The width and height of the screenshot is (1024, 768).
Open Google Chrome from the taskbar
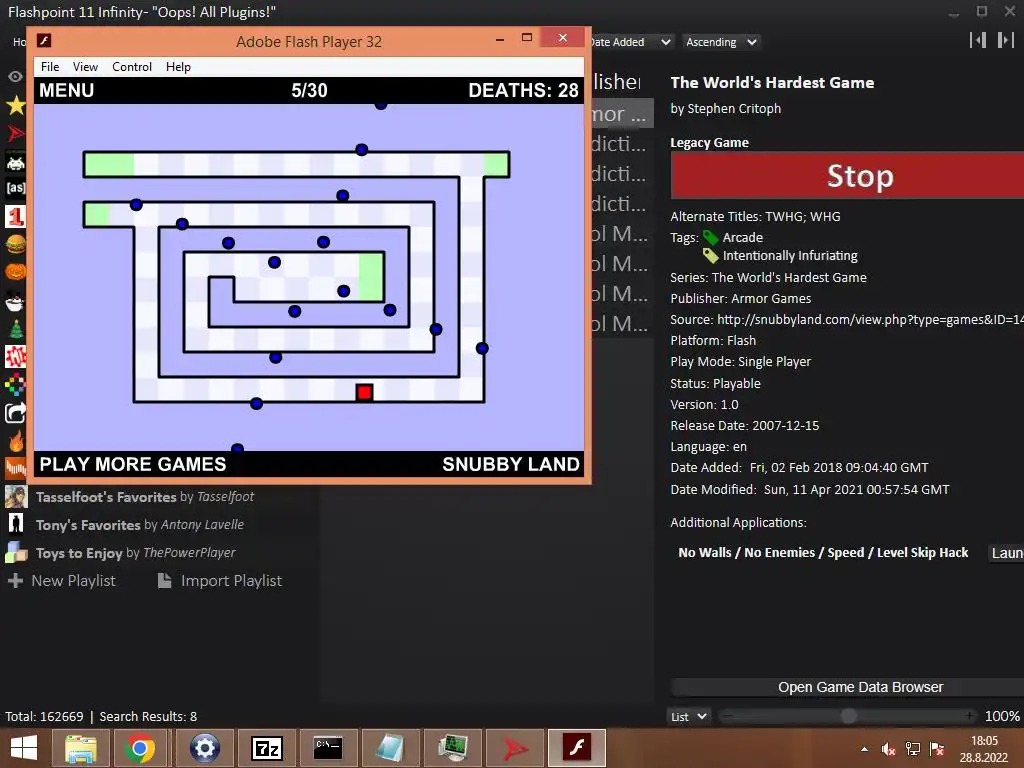140,748
